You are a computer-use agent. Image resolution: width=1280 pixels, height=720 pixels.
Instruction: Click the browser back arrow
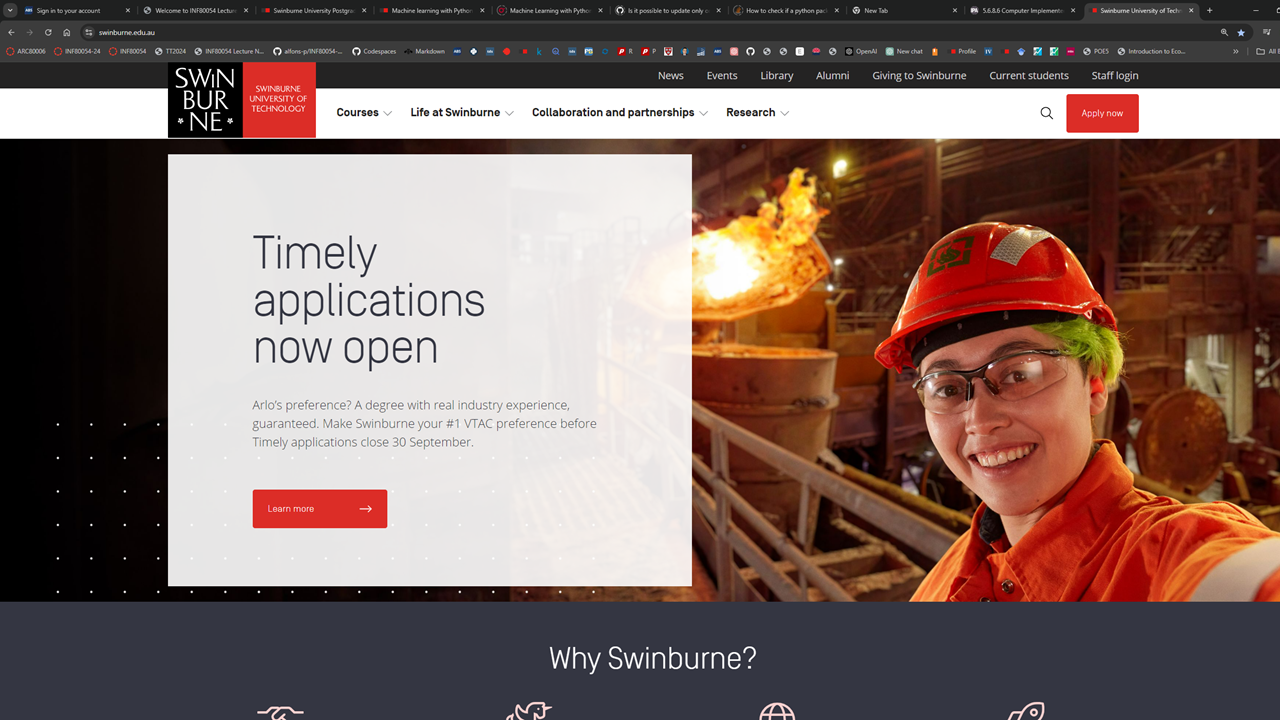click(x=11, y=31)
